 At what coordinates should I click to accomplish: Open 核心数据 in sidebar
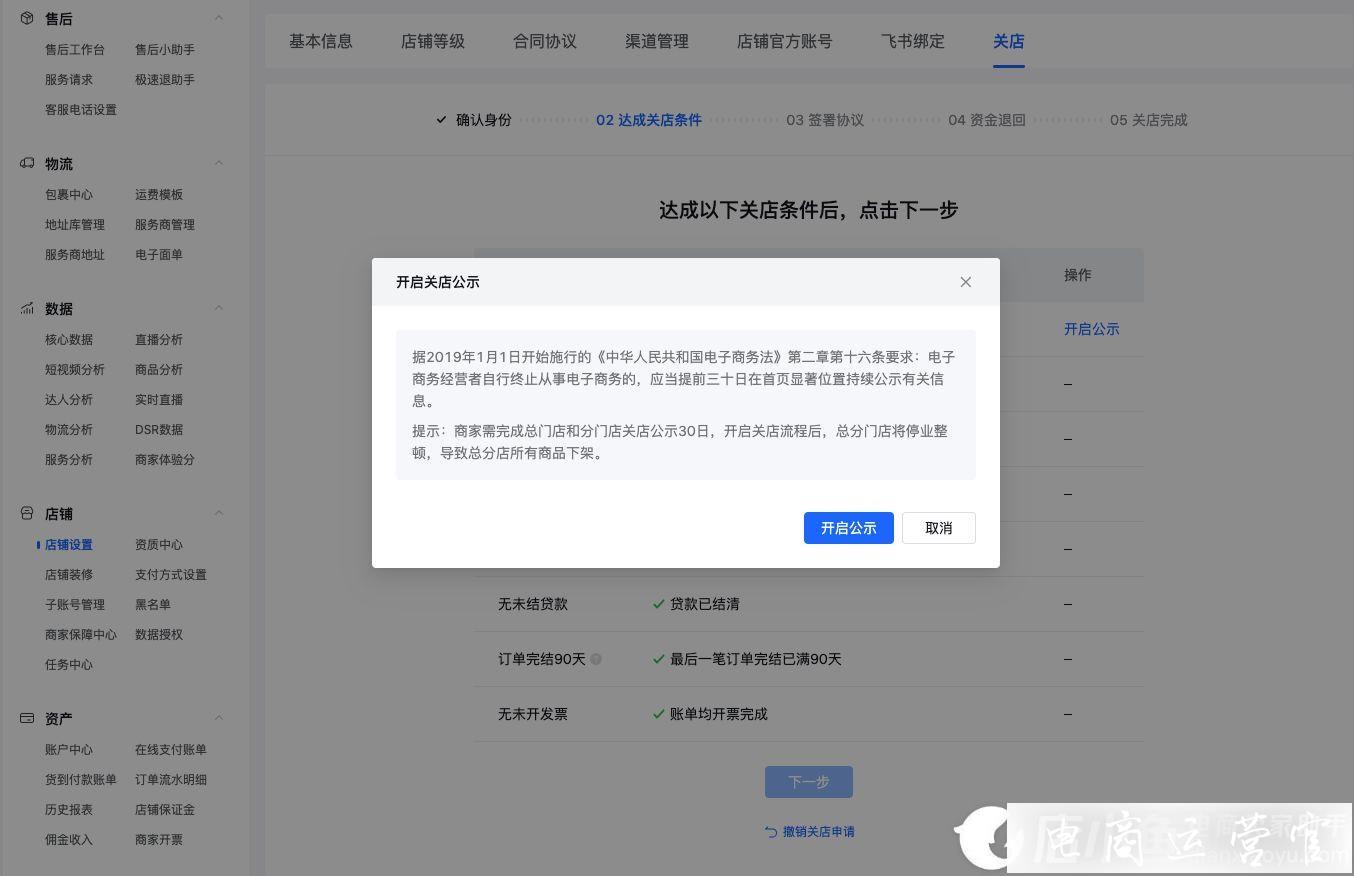pos(69,339)
